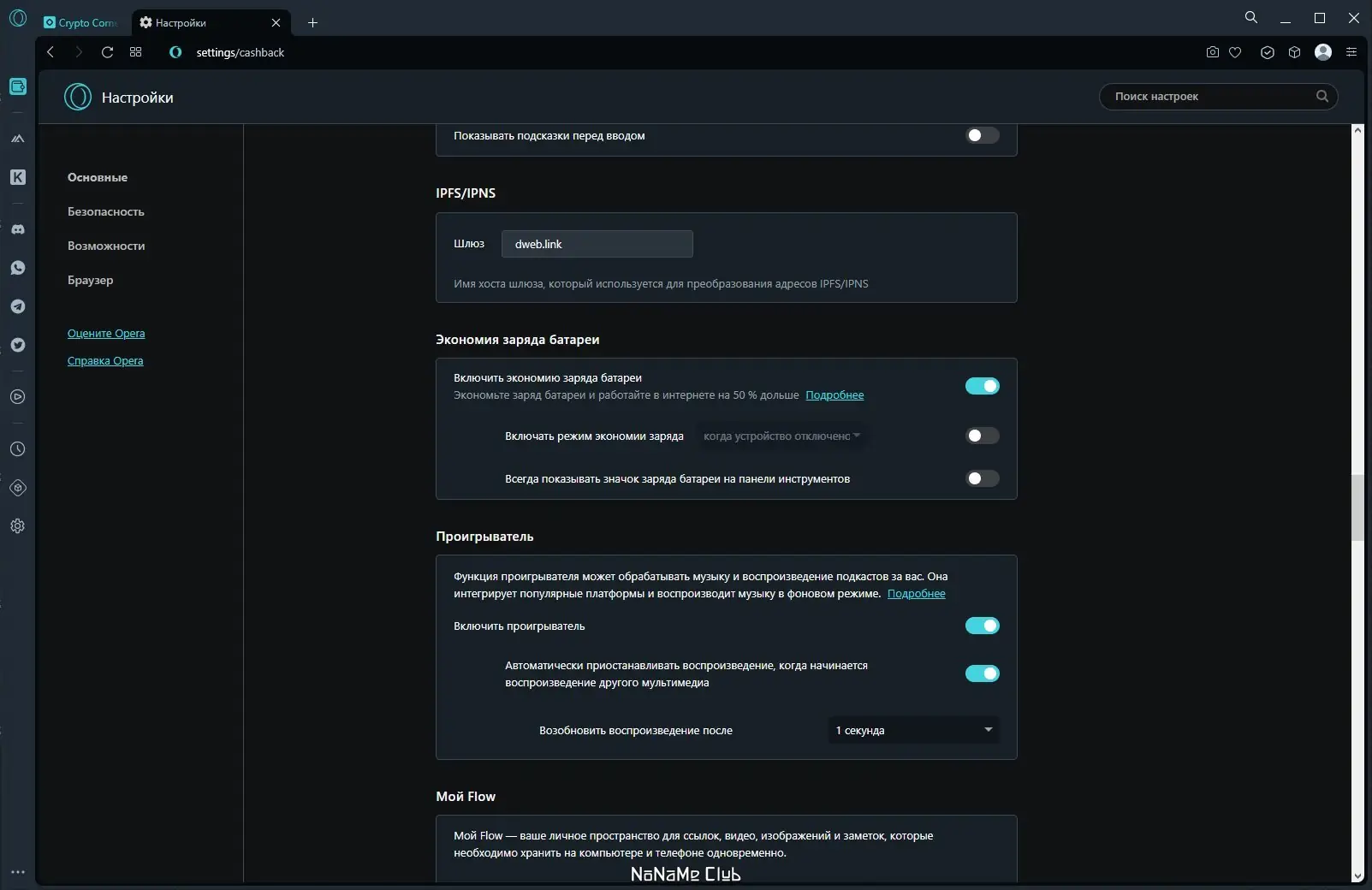Open the shield check icon in the toolbar
1372x890 pixels.
(1268, 52)
